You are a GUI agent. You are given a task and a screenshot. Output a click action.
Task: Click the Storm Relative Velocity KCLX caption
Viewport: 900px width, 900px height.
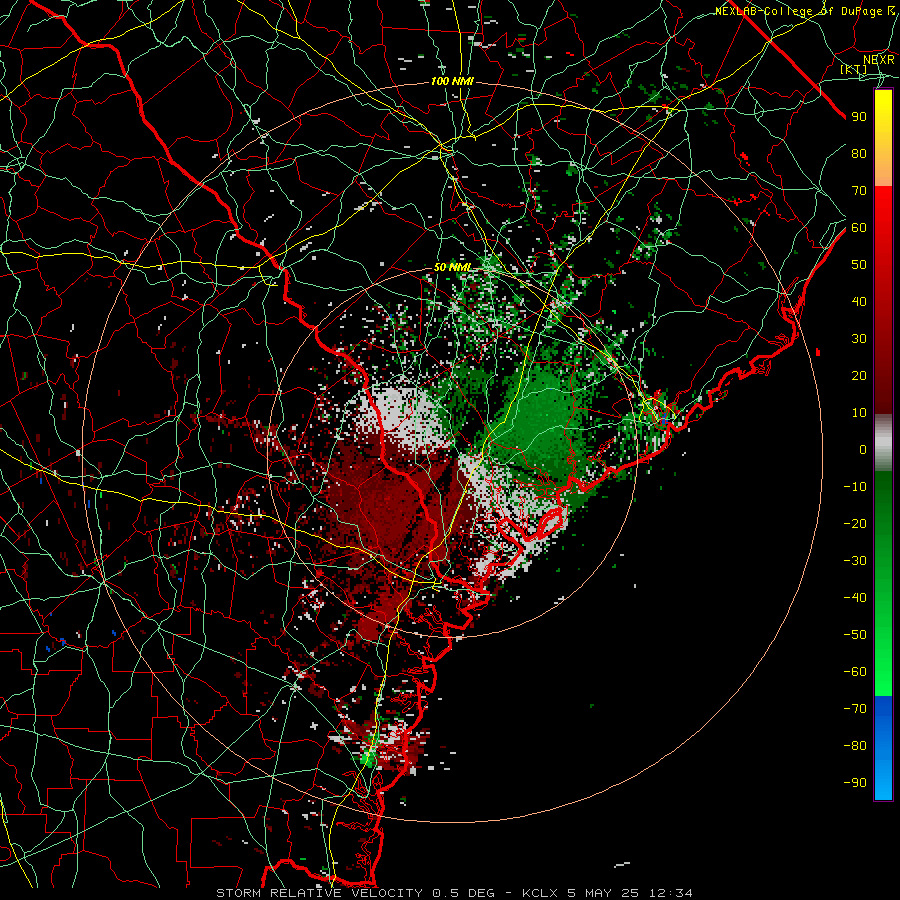pyautogui.click(x=454, y=893)
